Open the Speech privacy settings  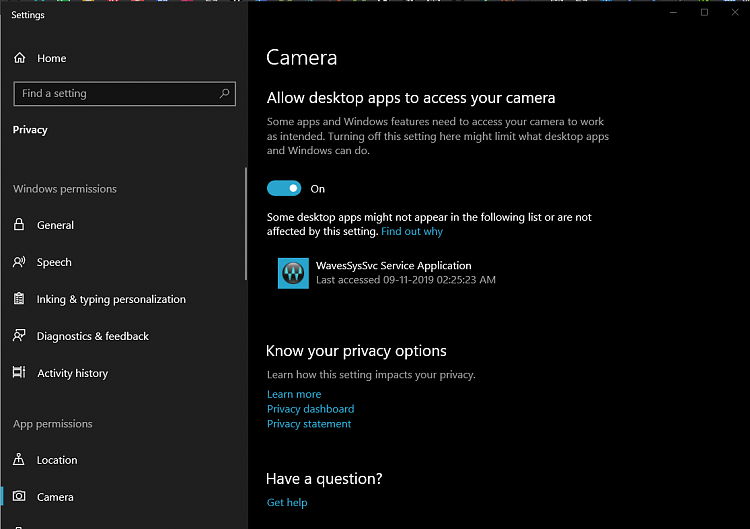[54, 262]
